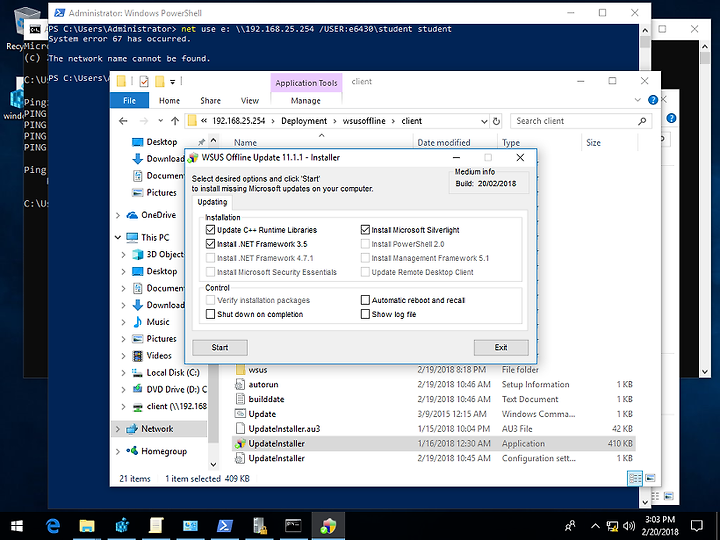Expand Network in navigation pane

pyautogui.click(x=118, y=429)
